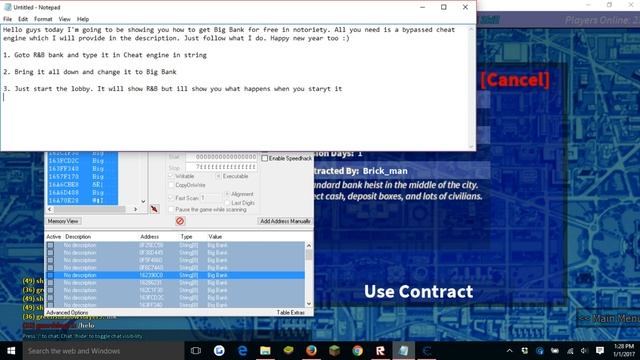Click Add Address Manually button

(285, 221)
